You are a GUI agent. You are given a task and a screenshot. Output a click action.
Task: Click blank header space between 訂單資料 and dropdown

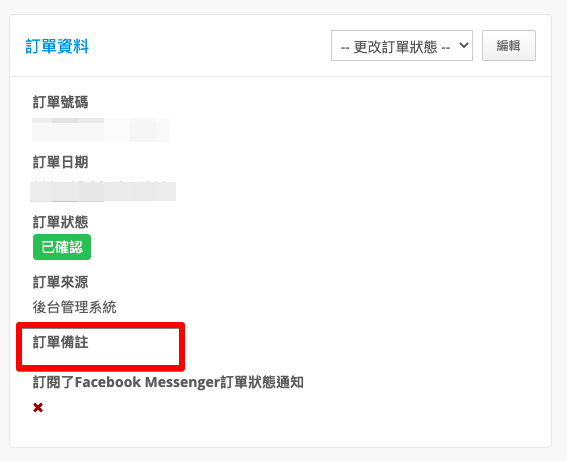(210, 46)
